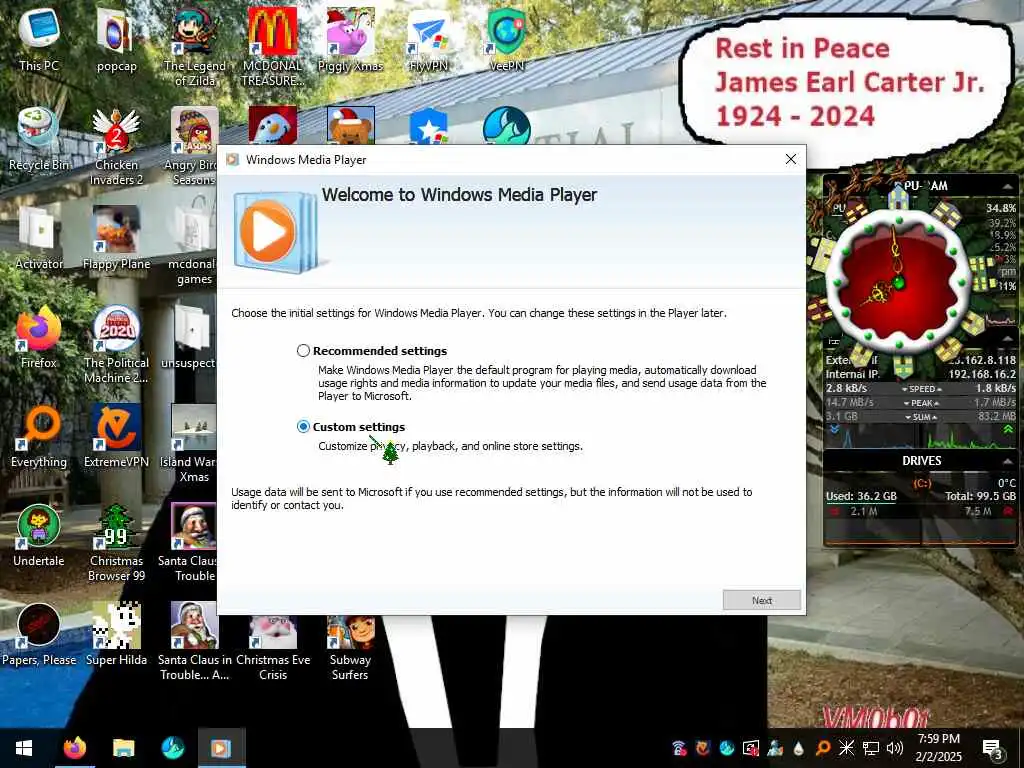Open the popcap desktop icon

pyautogui.click(x=116, y=39)
